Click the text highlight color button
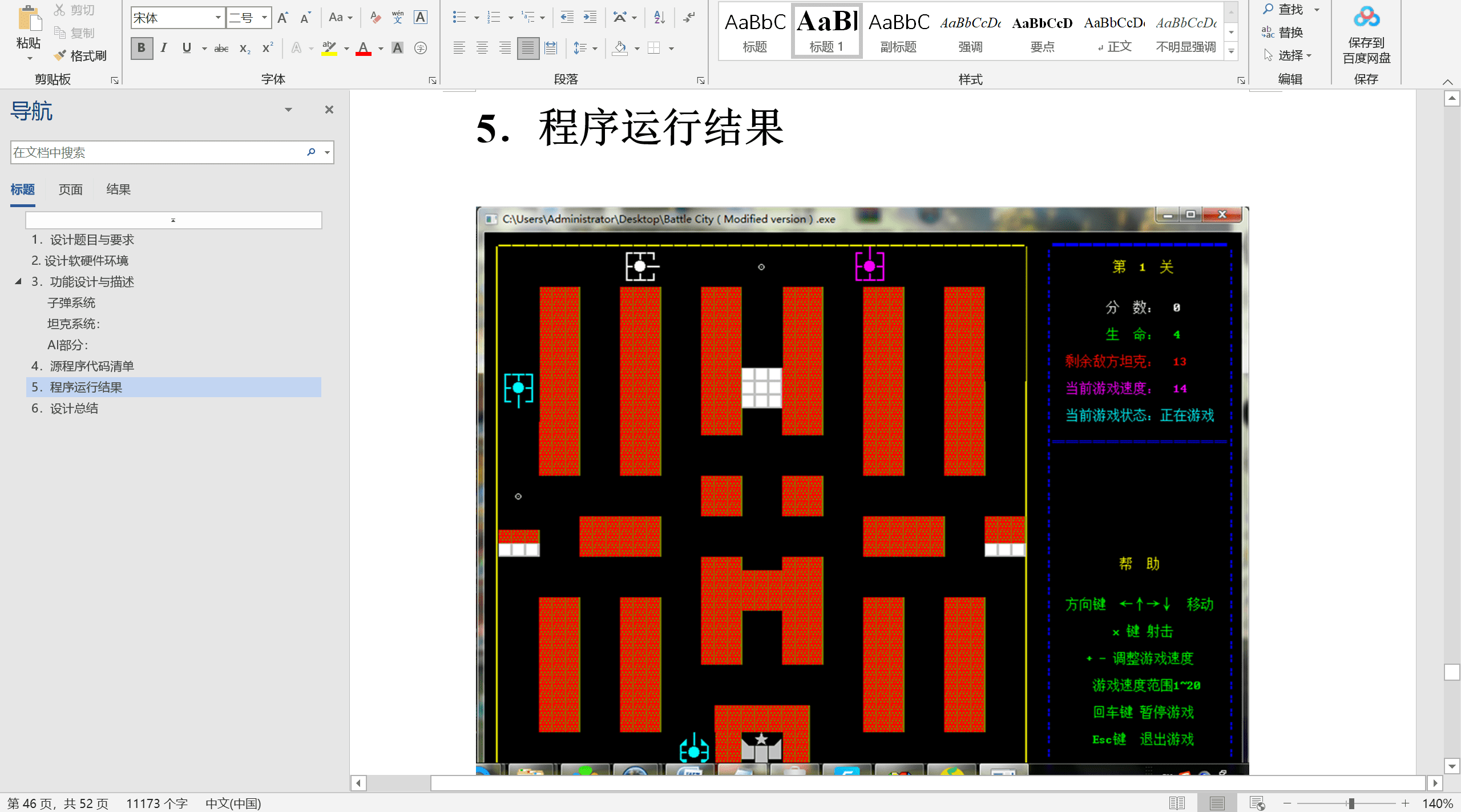This screenshot has width=1461, height=812. [x=329, y=48]
